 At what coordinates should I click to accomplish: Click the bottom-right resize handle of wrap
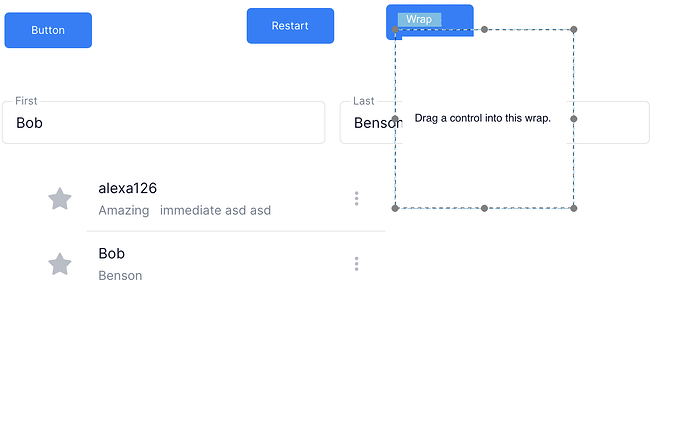point(574,208)
